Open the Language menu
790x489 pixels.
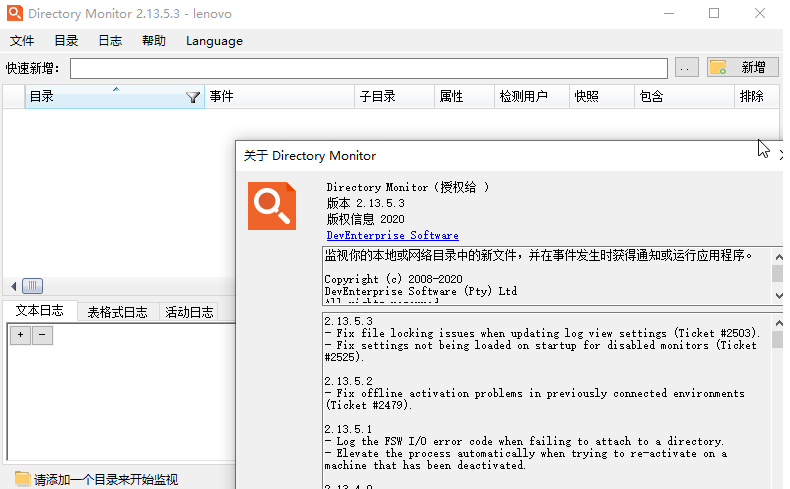(214, 41)
